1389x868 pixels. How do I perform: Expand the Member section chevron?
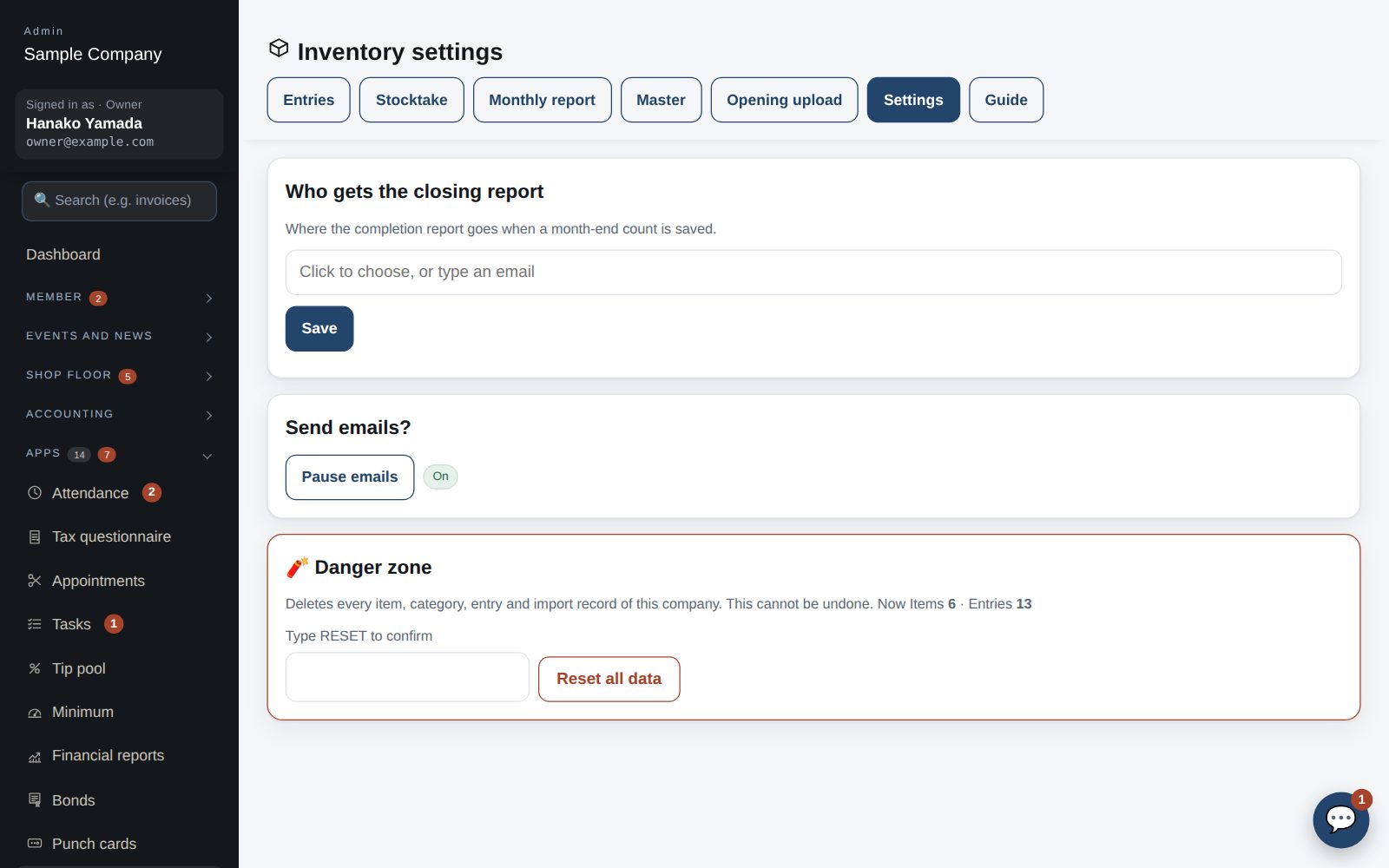pos(209,298)
